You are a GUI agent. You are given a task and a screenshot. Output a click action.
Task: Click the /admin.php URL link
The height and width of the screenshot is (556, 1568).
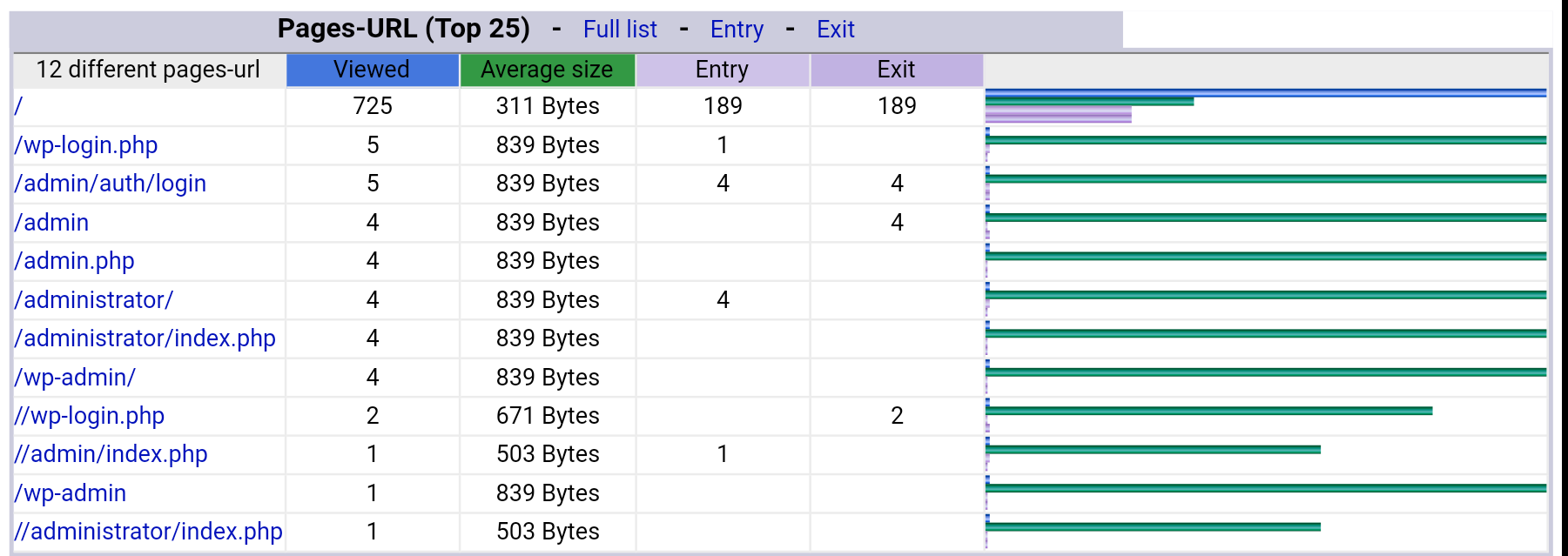click(75, 261)
